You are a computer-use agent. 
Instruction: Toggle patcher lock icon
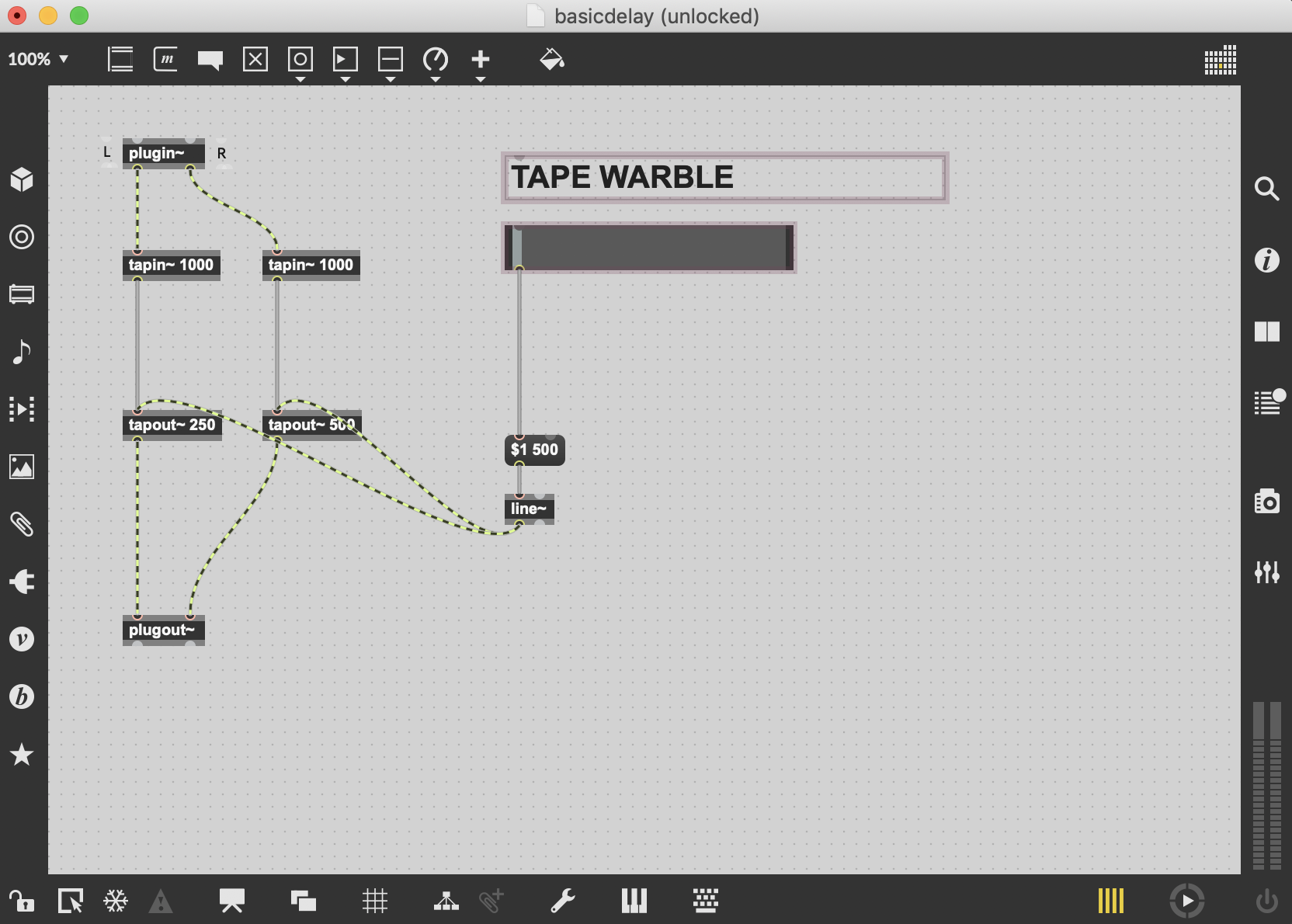click(21, 901)
